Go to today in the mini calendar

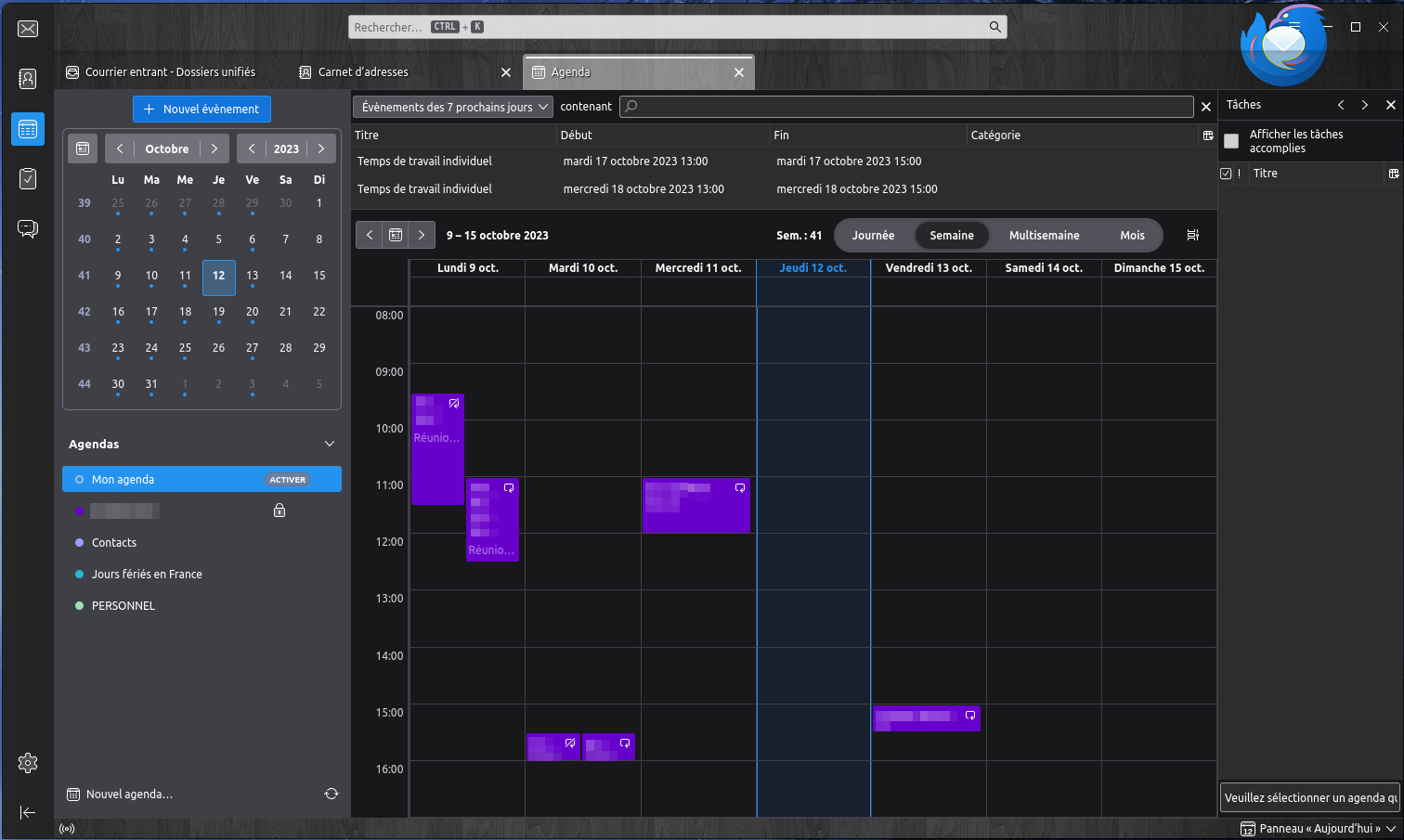click(83, 149)
